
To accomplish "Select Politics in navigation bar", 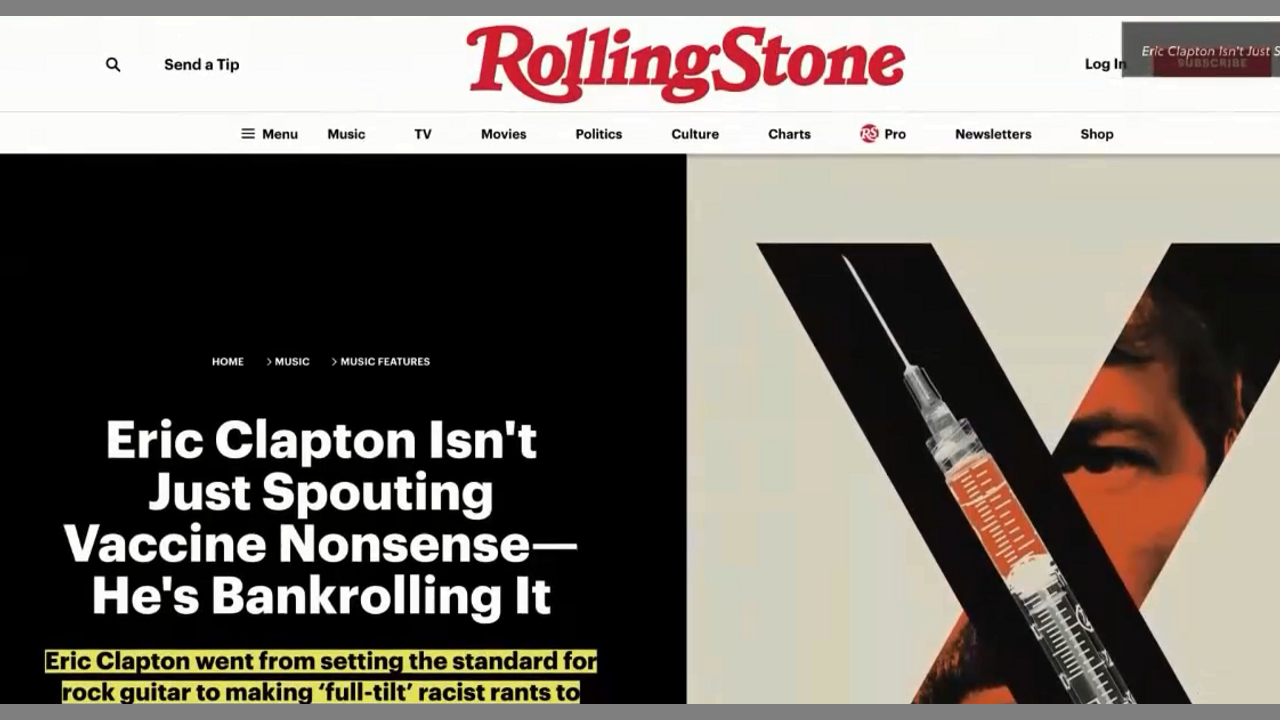I will [598, 134].
